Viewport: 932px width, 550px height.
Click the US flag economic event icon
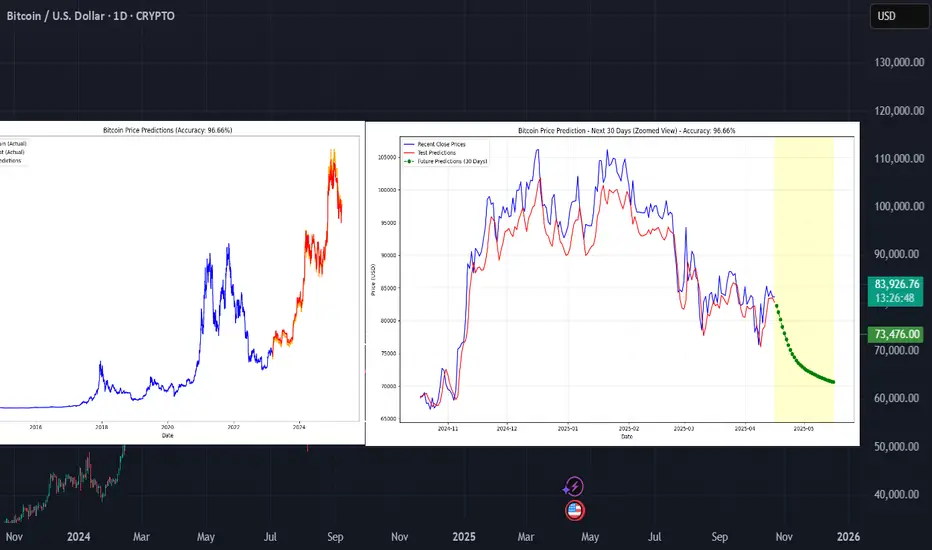tap(574, 510)
